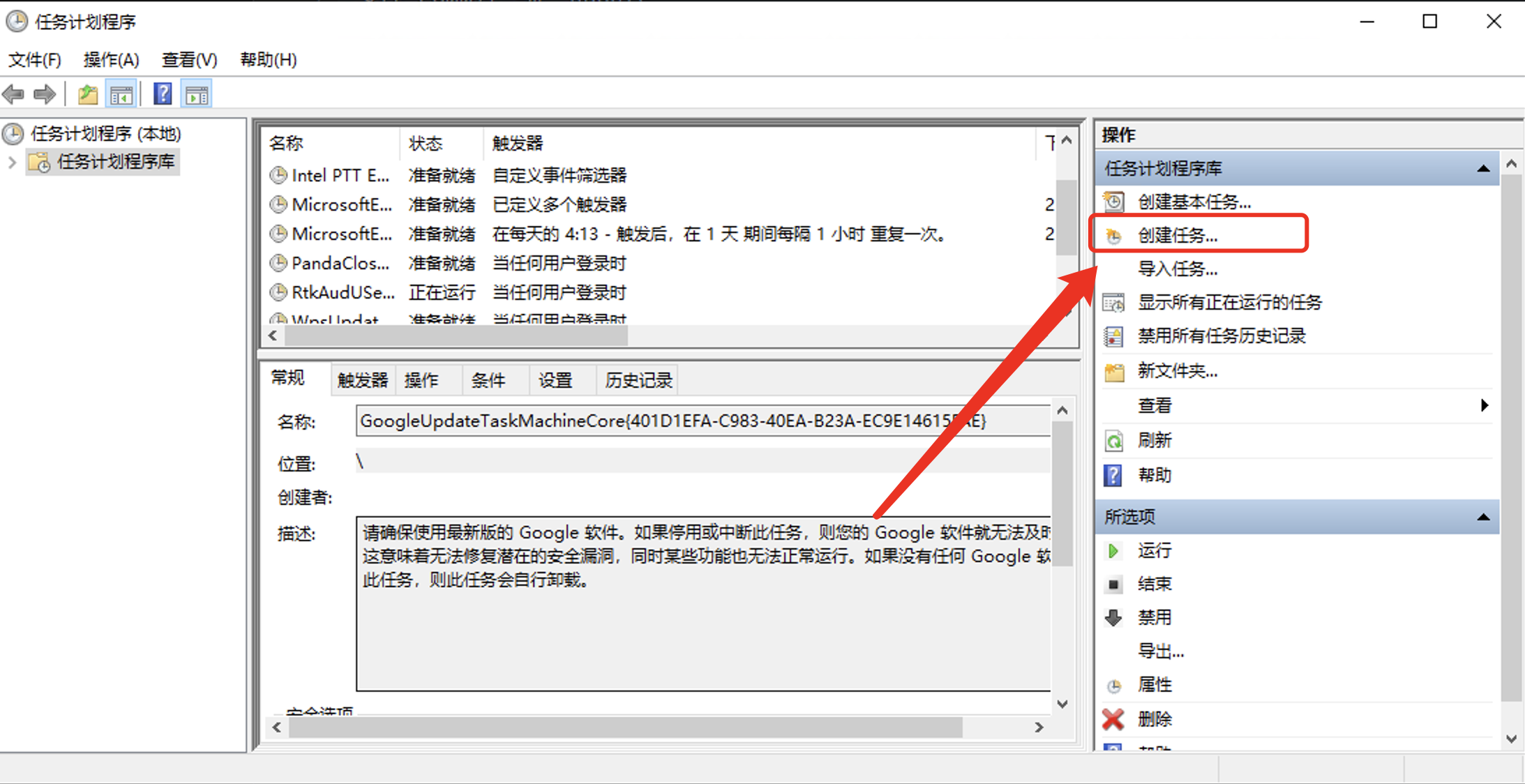Click 导入任务... action
1525x784 pixels.
click(1178, 269)
